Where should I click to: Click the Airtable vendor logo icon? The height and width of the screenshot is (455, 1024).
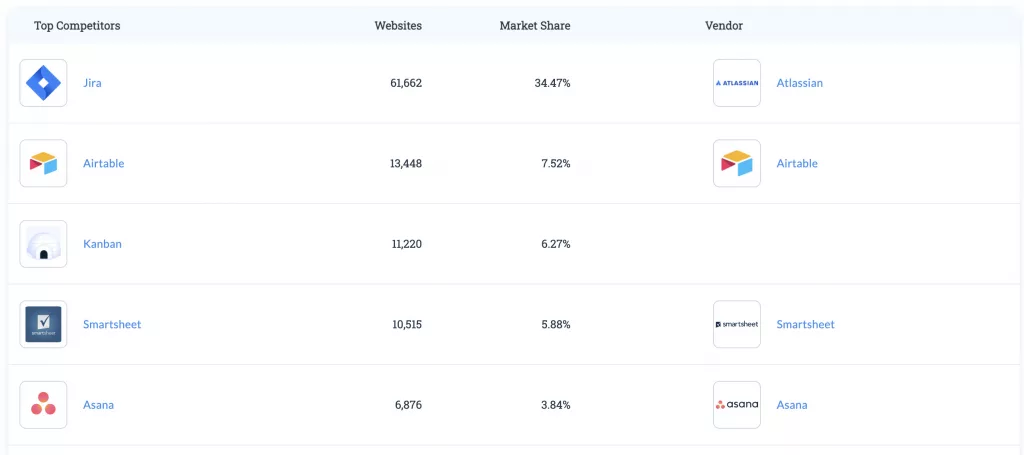coord(737,163)
